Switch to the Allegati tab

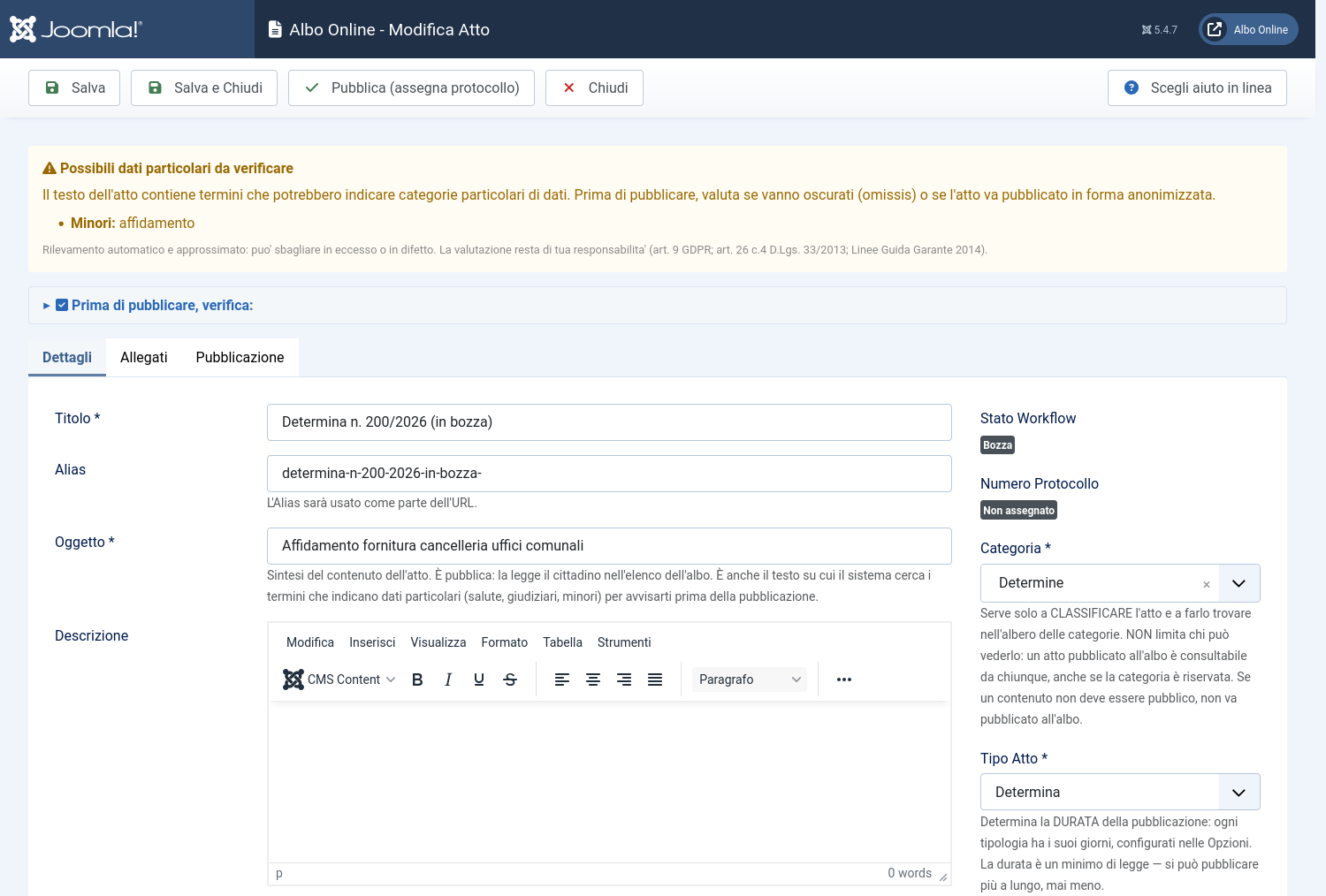pyautogui.click(x=144, y=357)
